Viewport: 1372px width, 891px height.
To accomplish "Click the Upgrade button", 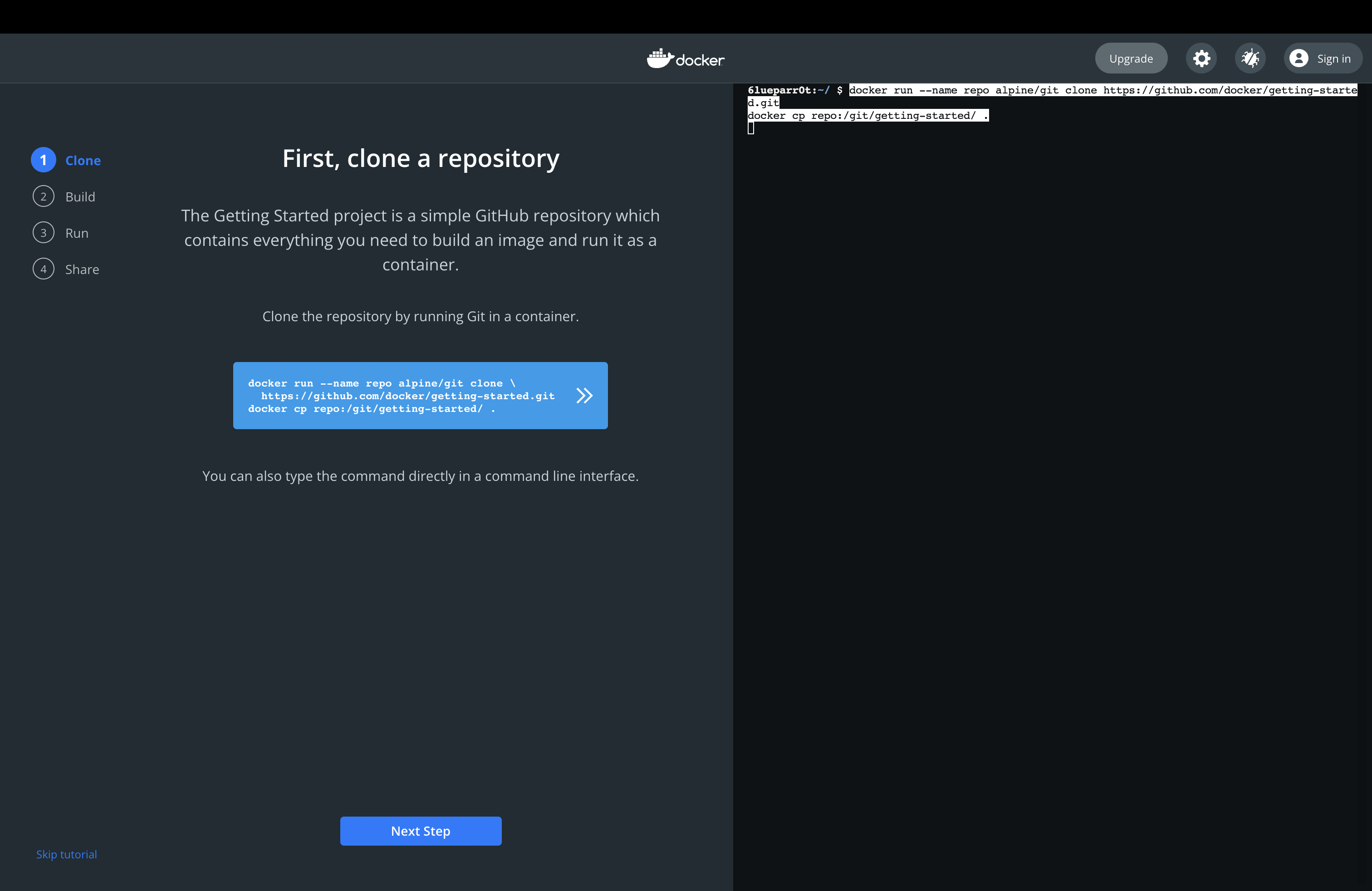I will click(1131, 58).
